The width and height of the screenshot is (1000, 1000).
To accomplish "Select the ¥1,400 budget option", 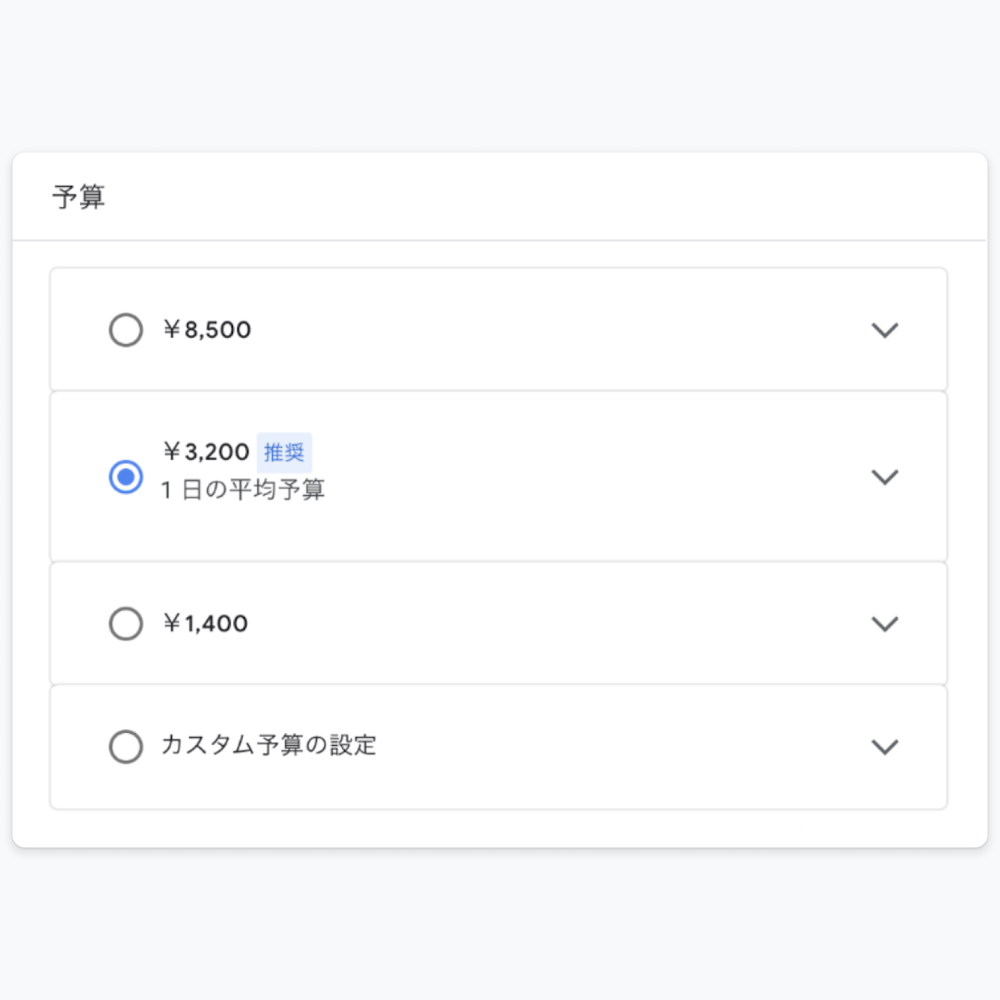I will pos(126,623).
